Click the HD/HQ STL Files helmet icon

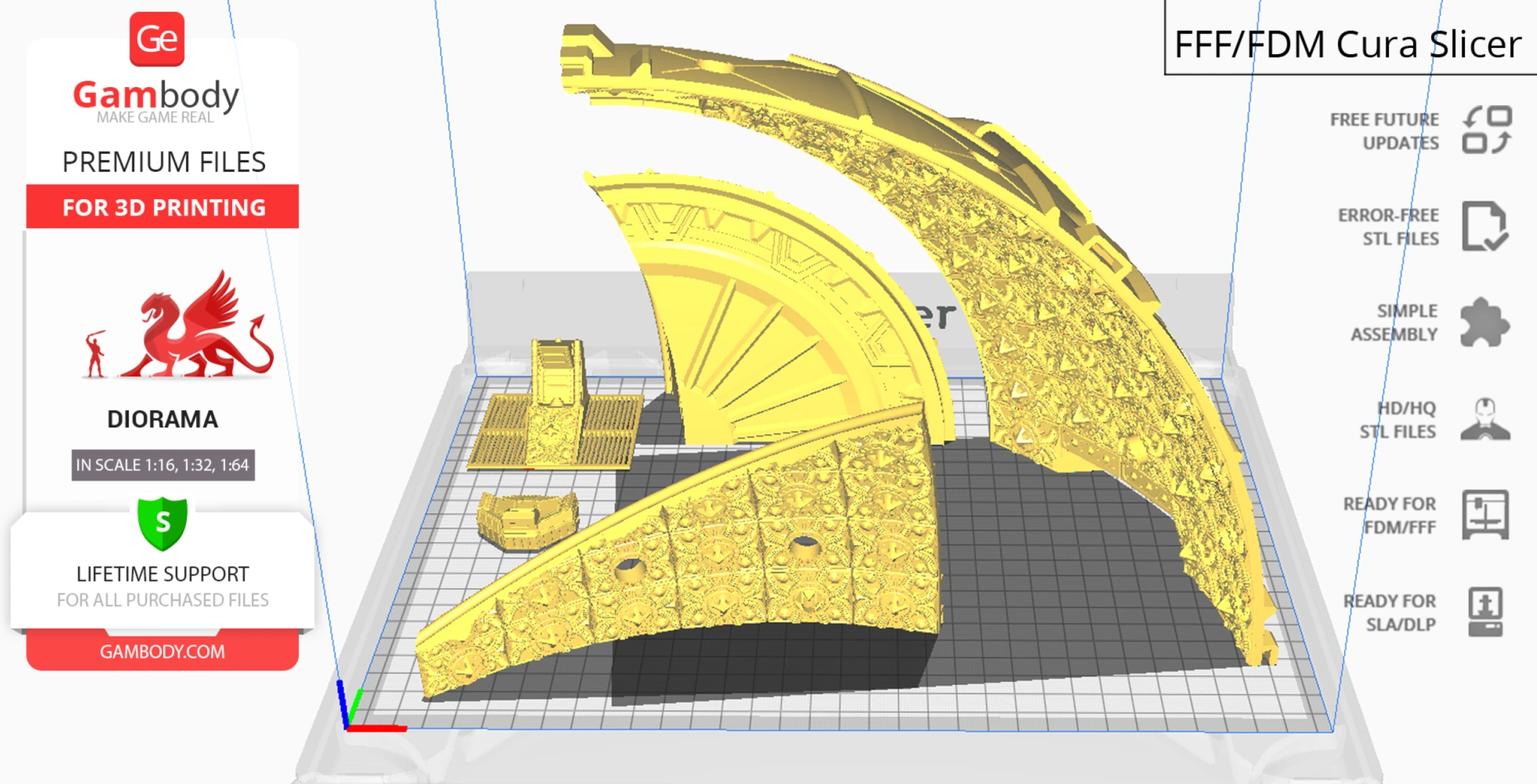coord(1484,419)
